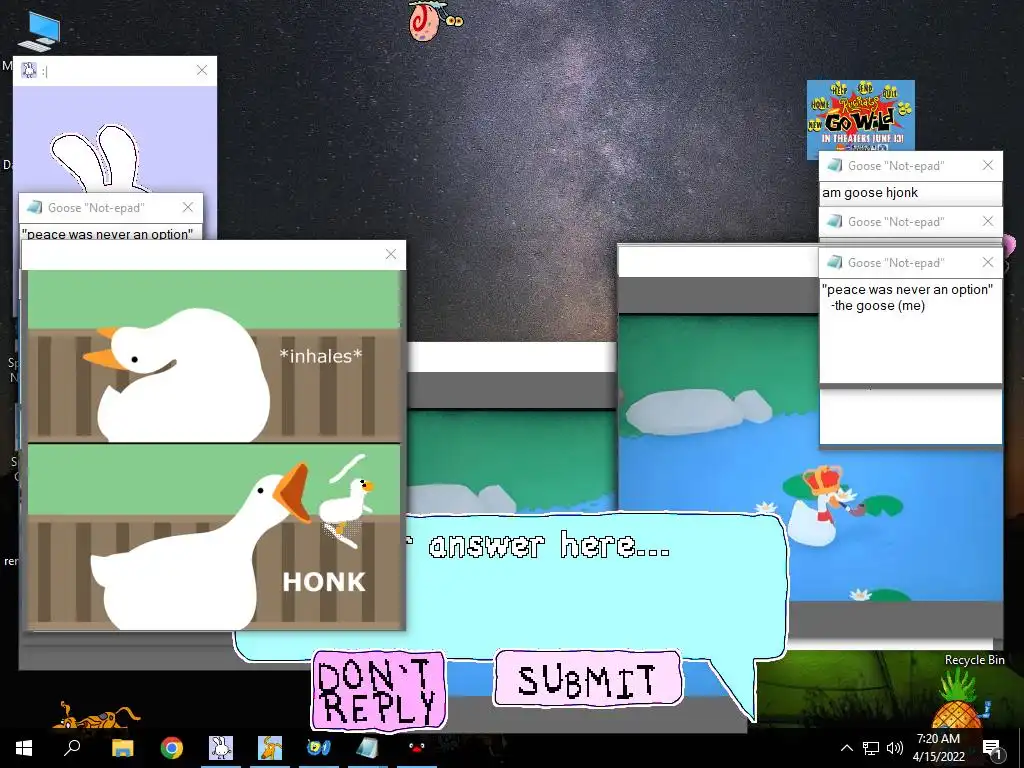Click the bunny ears drawing in the ':|' window
This screenshot has height=768, width=1024.
pos(98,160)
